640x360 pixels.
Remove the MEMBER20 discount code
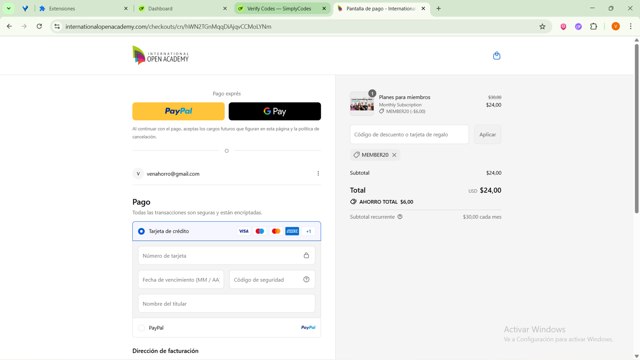tap(394, 155)
